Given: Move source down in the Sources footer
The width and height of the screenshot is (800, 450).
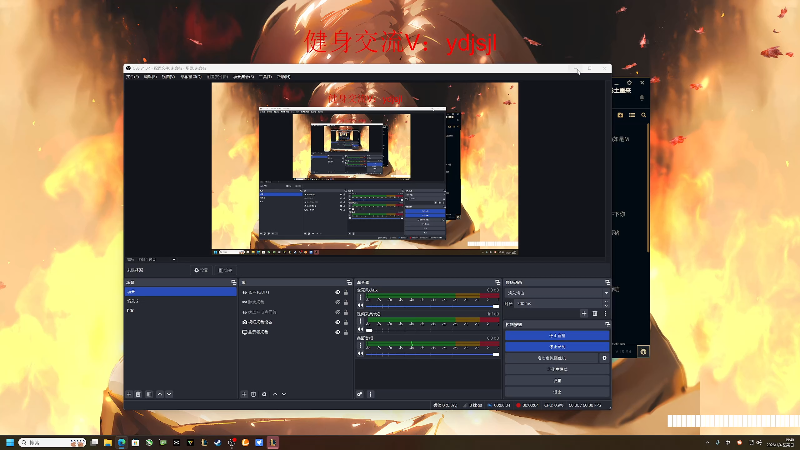Looking at the screenshot, I should [284, 394].
